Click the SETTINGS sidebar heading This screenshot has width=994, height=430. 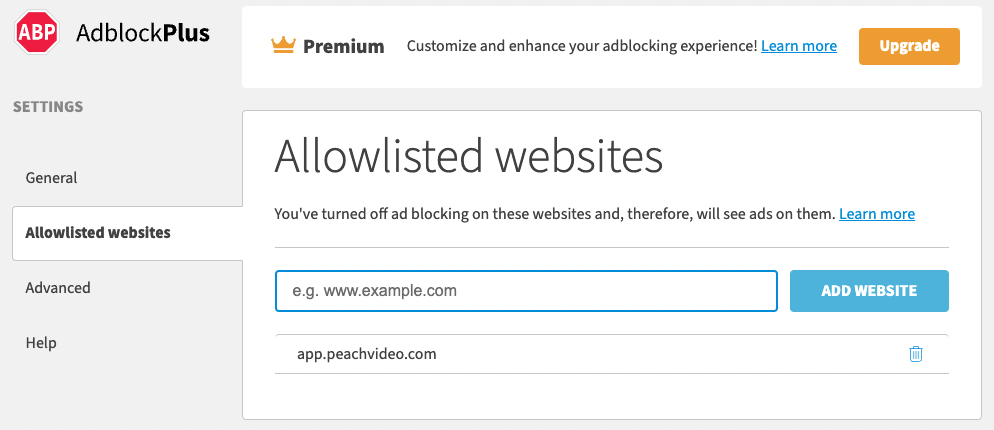tap(48, 106)
